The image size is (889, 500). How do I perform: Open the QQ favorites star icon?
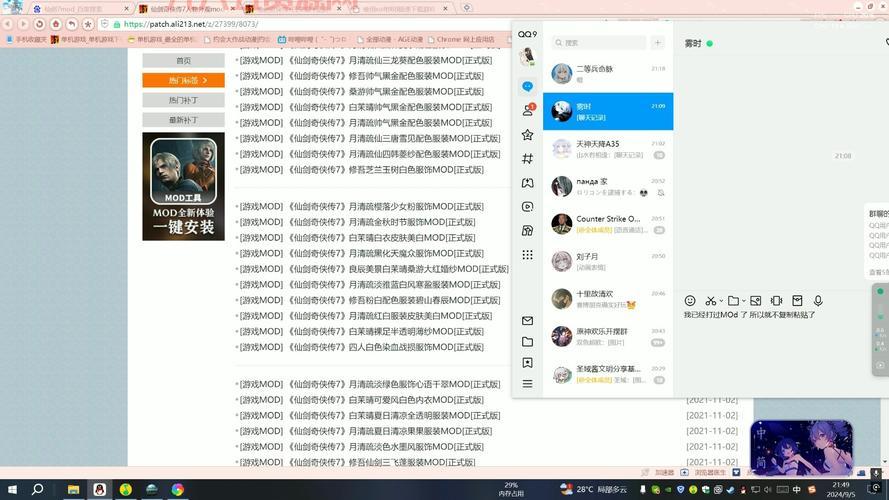527,134
